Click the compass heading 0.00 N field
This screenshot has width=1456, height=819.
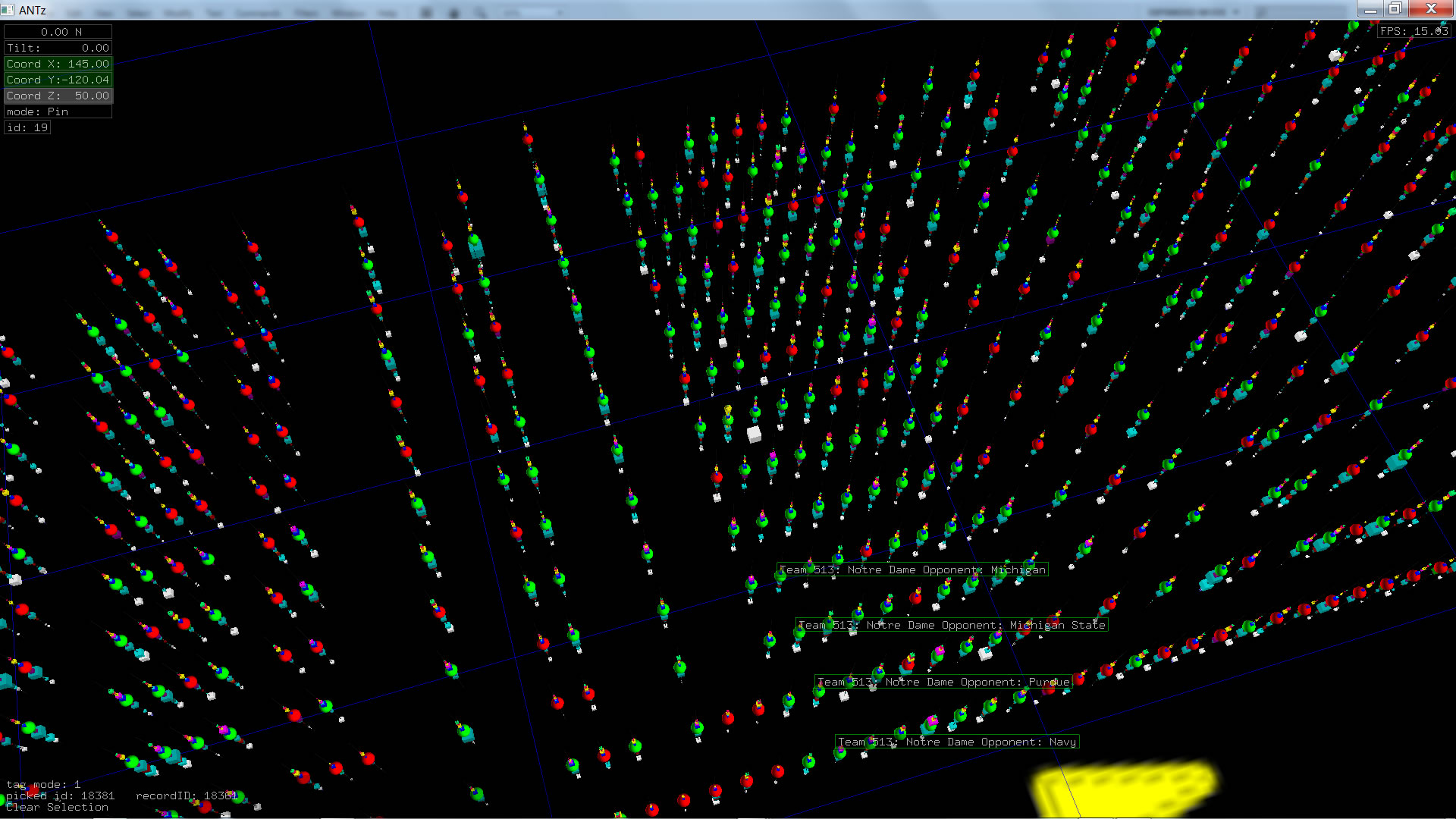click(x=58, y=32)
